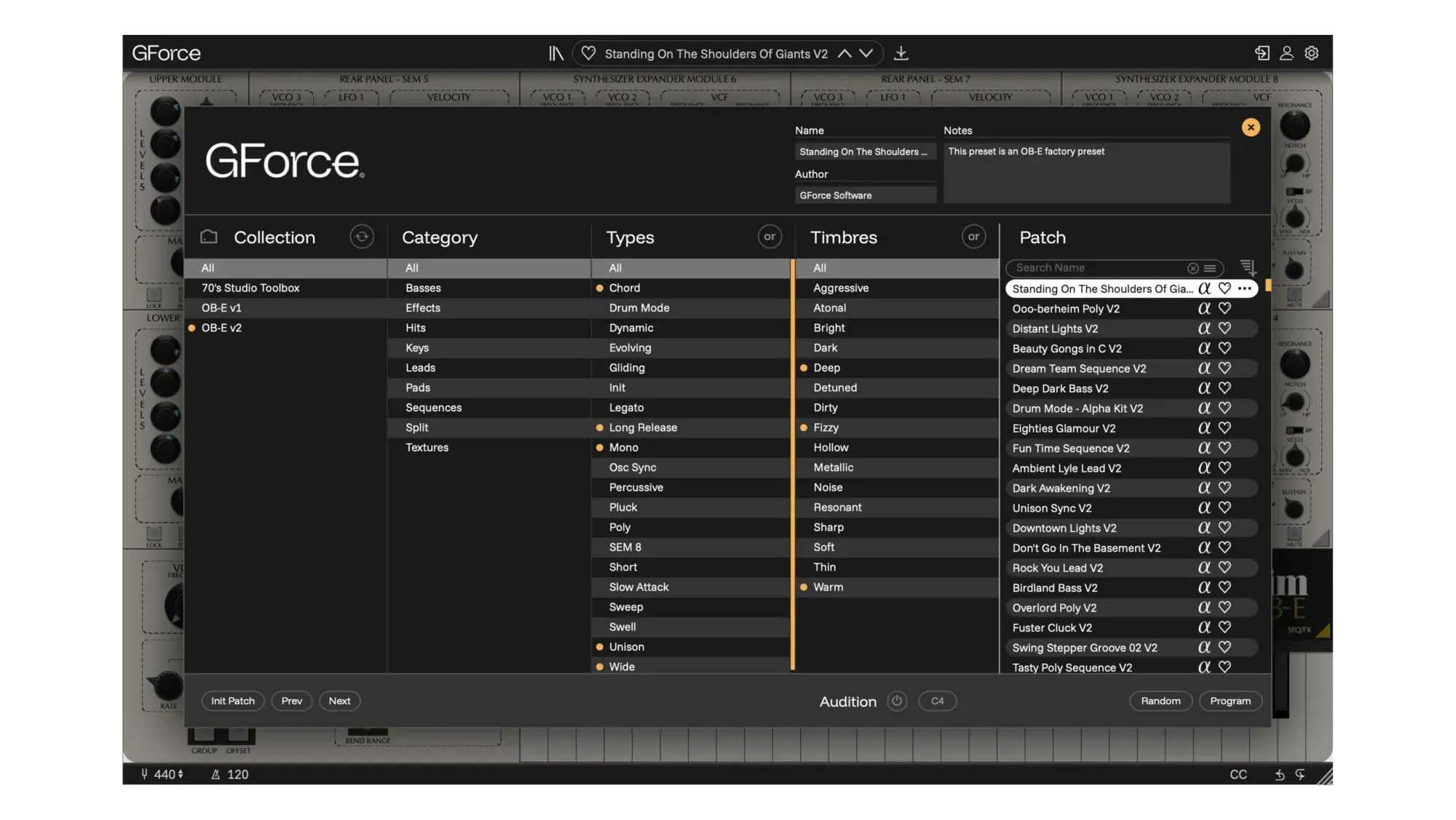Open more options for Standing On The Shoulders patch
This screenshot has width=1456, height=820.
1245,288
